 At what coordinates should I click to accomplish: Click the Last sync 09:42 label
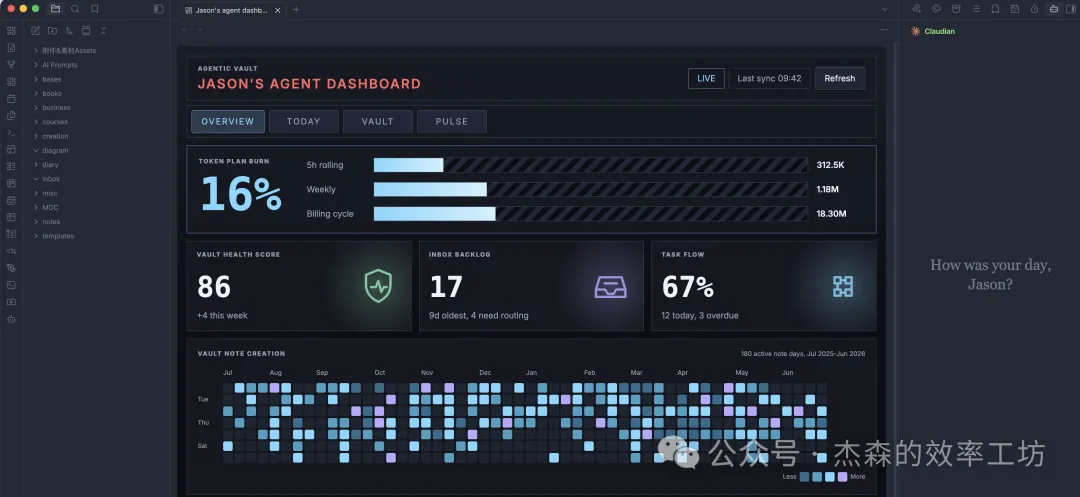(x=769, y=78)
